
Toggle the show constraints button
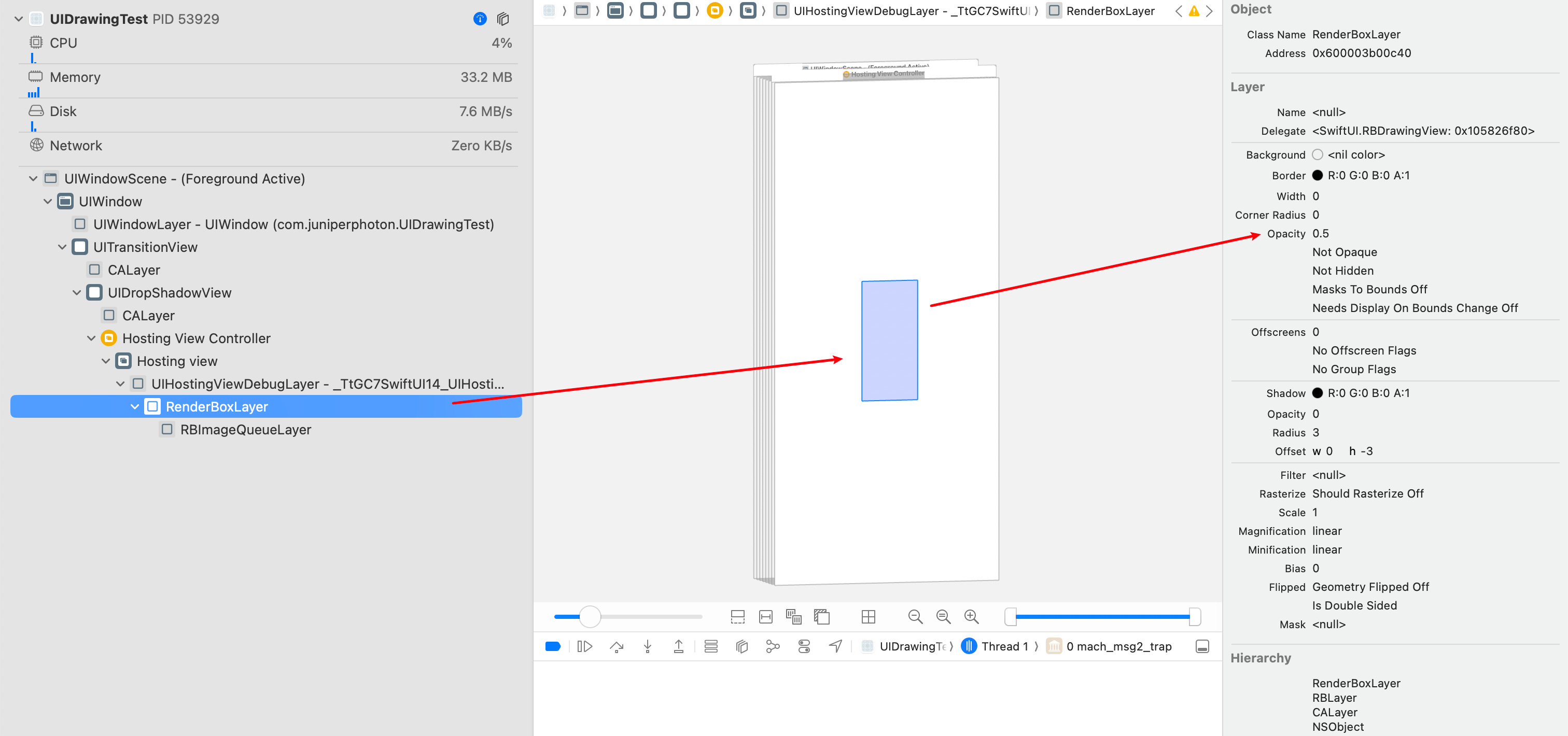point(766,617)
